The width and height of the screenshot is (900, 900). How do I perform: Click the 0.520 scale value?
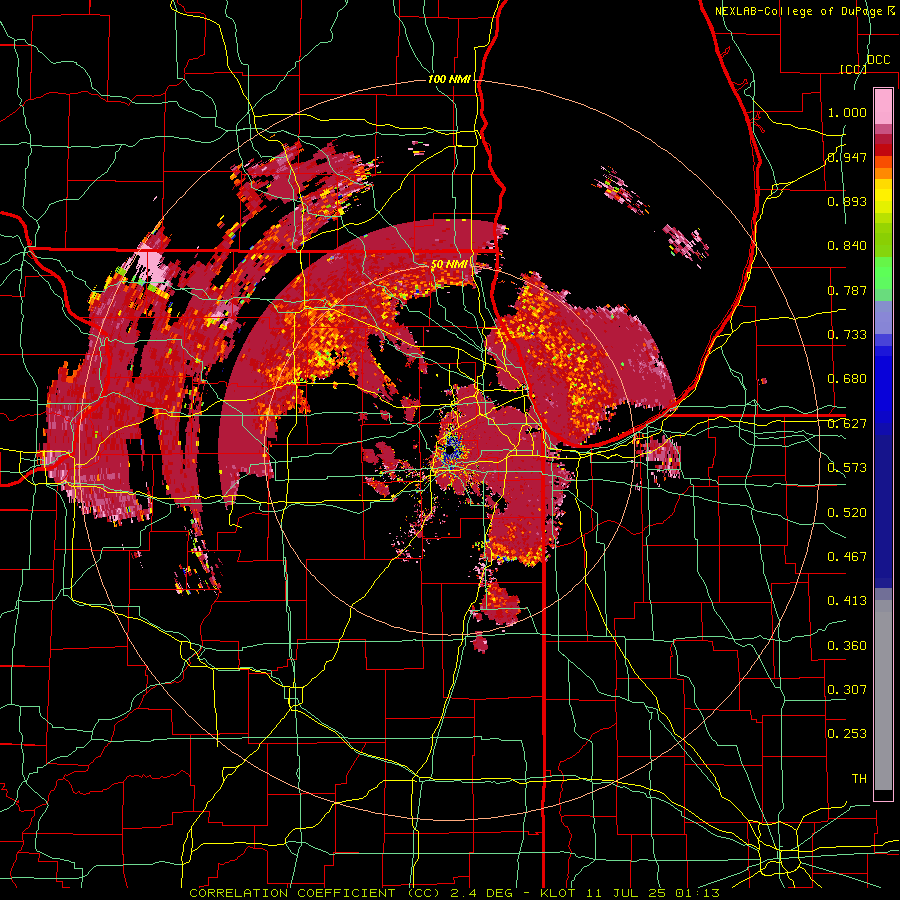click(x=847, y=513)
